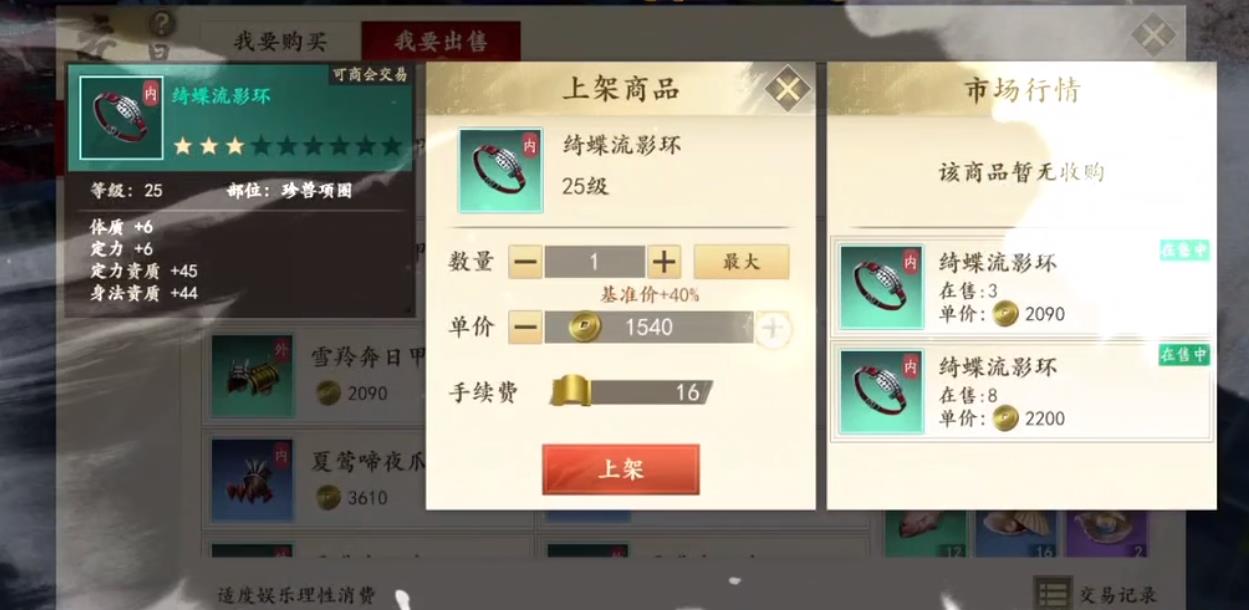Select 雪羚奔日甲 armor item icon
The width and height of the screenshot is (1249, 610).
click(253, 376)
